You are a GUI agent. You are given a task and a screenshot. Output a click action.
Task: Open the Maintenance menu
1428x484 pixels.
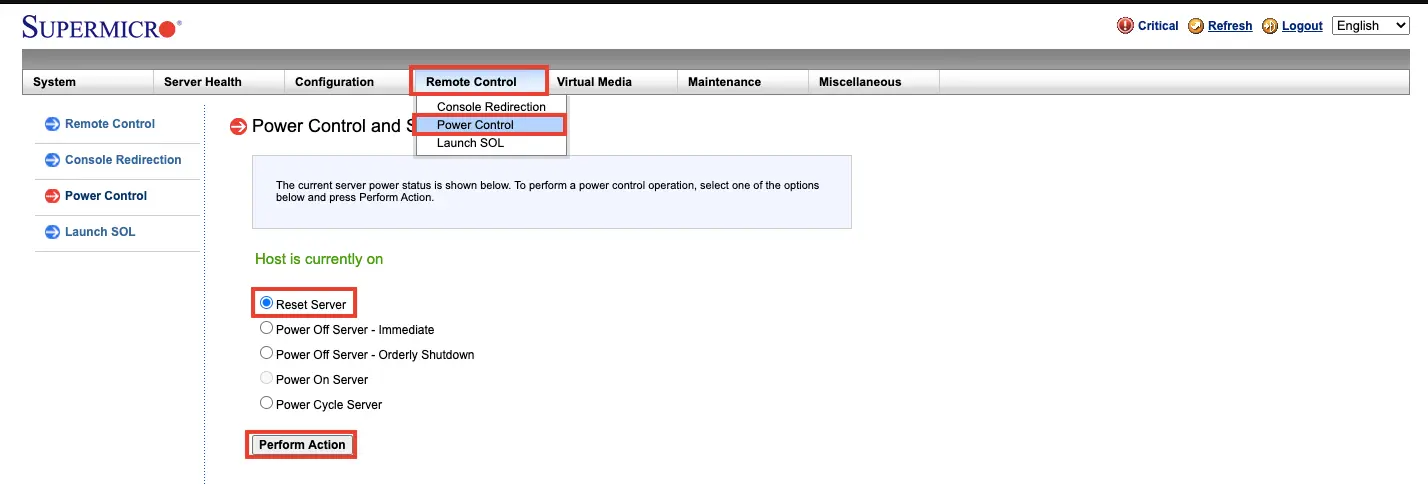pos(742,82)
